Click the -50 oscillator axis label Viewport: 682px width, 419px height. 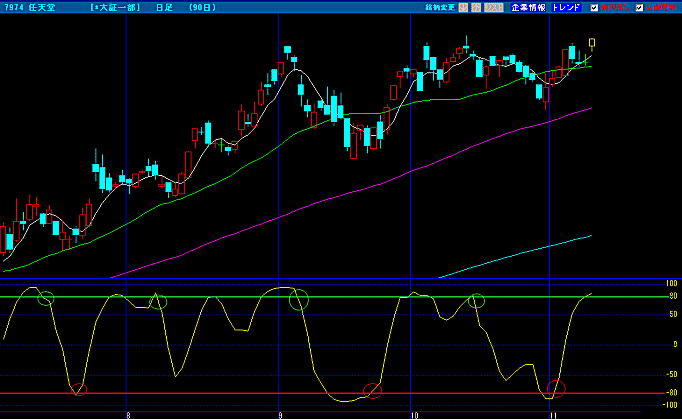click(672, 374)
